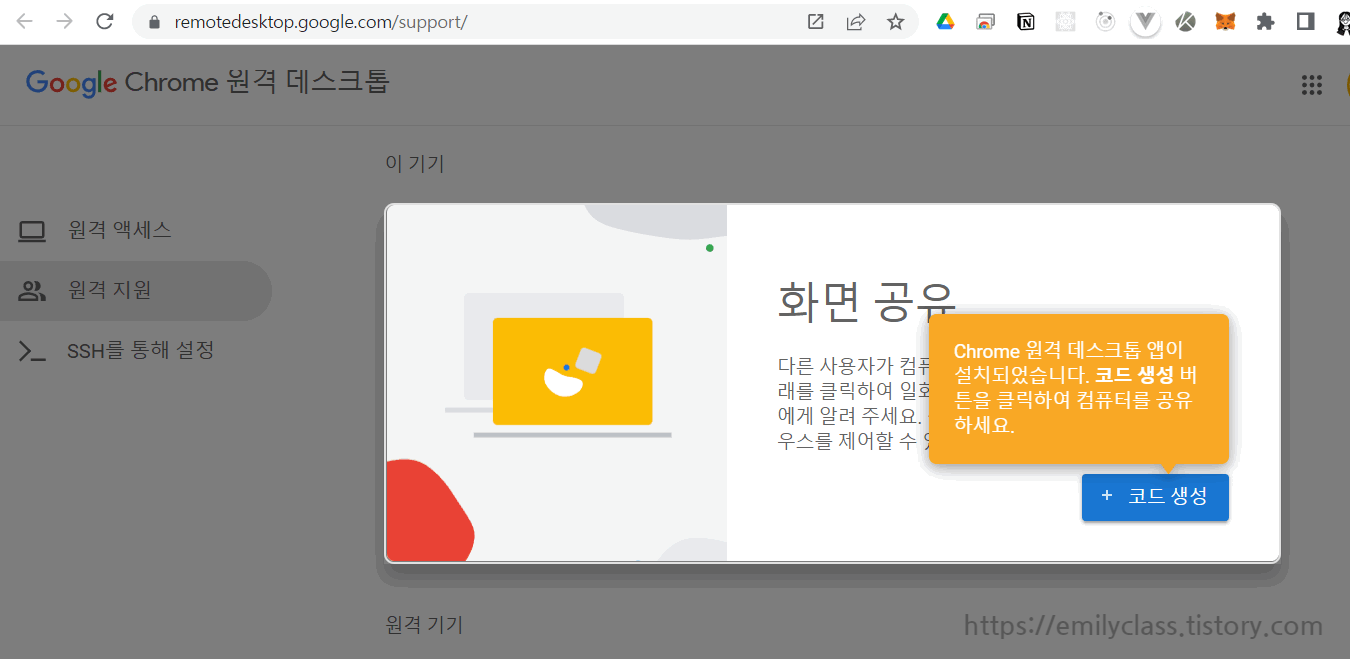This screenshot has width=1350, height=659.
Task: Click the 화면 공유 heading
Action: click(x=868, y=300)
